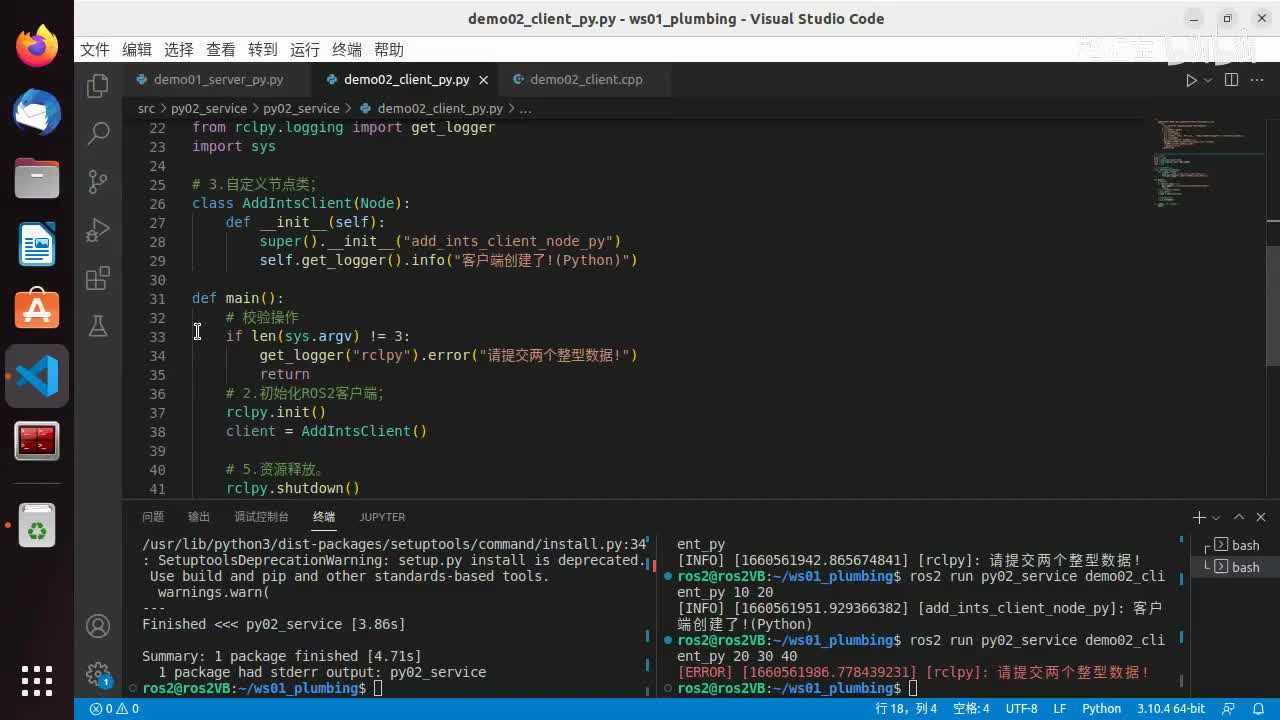The image size is (1280, 720).
Task: Open the 运行 menu
Action: coord(305,50)
